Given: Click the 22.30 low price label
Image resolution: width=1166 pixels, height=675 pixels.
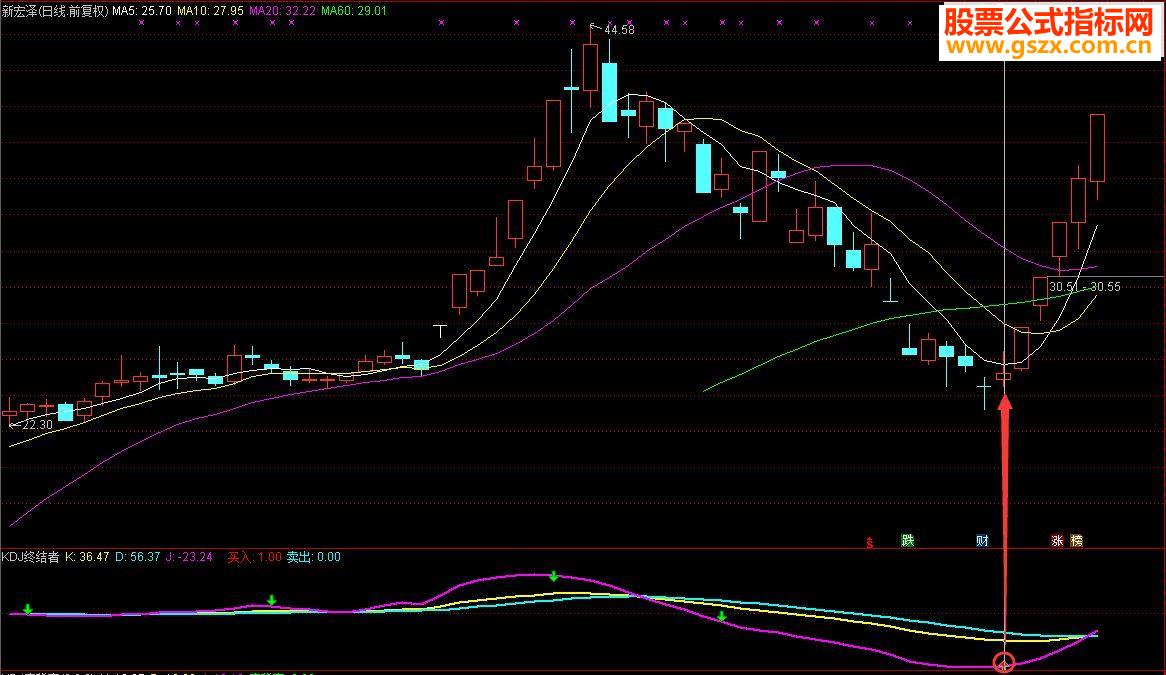Looking at the screenshot, I should pos(37,424).
